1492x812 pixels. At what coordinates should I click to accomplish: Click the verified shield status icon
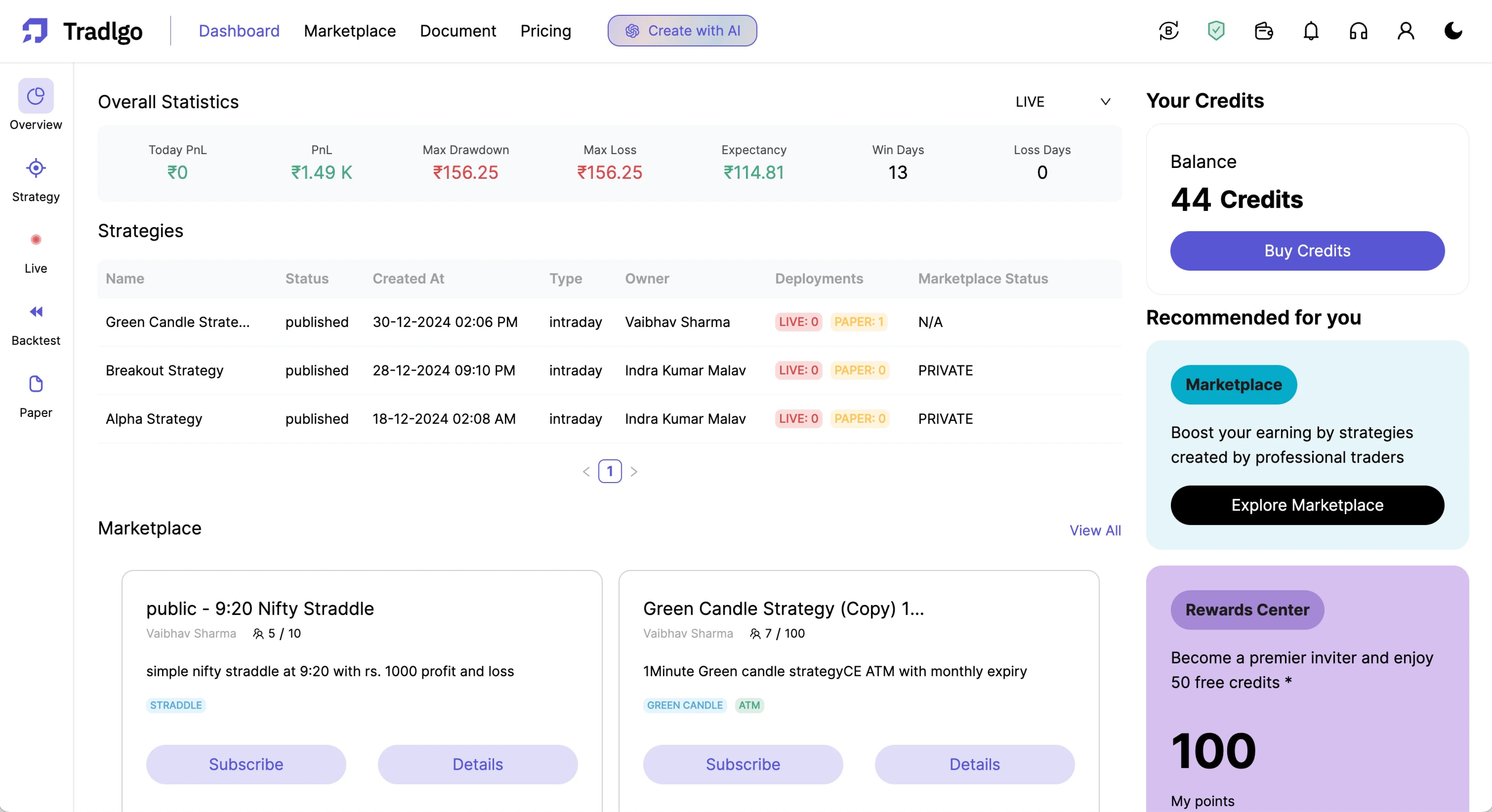[x=1216, y=31]
